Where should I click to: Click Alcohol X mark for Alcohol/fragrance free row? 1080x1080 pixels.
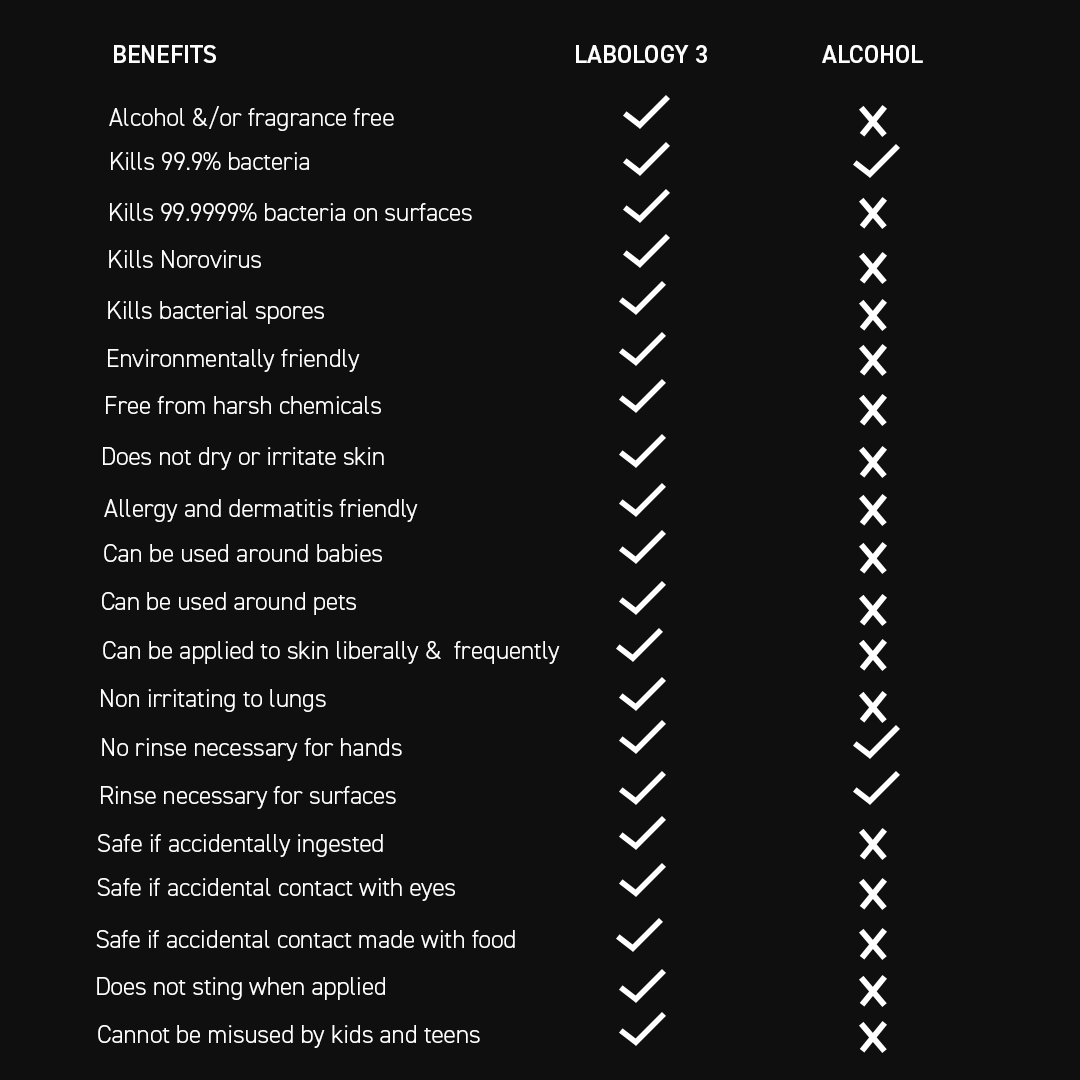point(873,122)
